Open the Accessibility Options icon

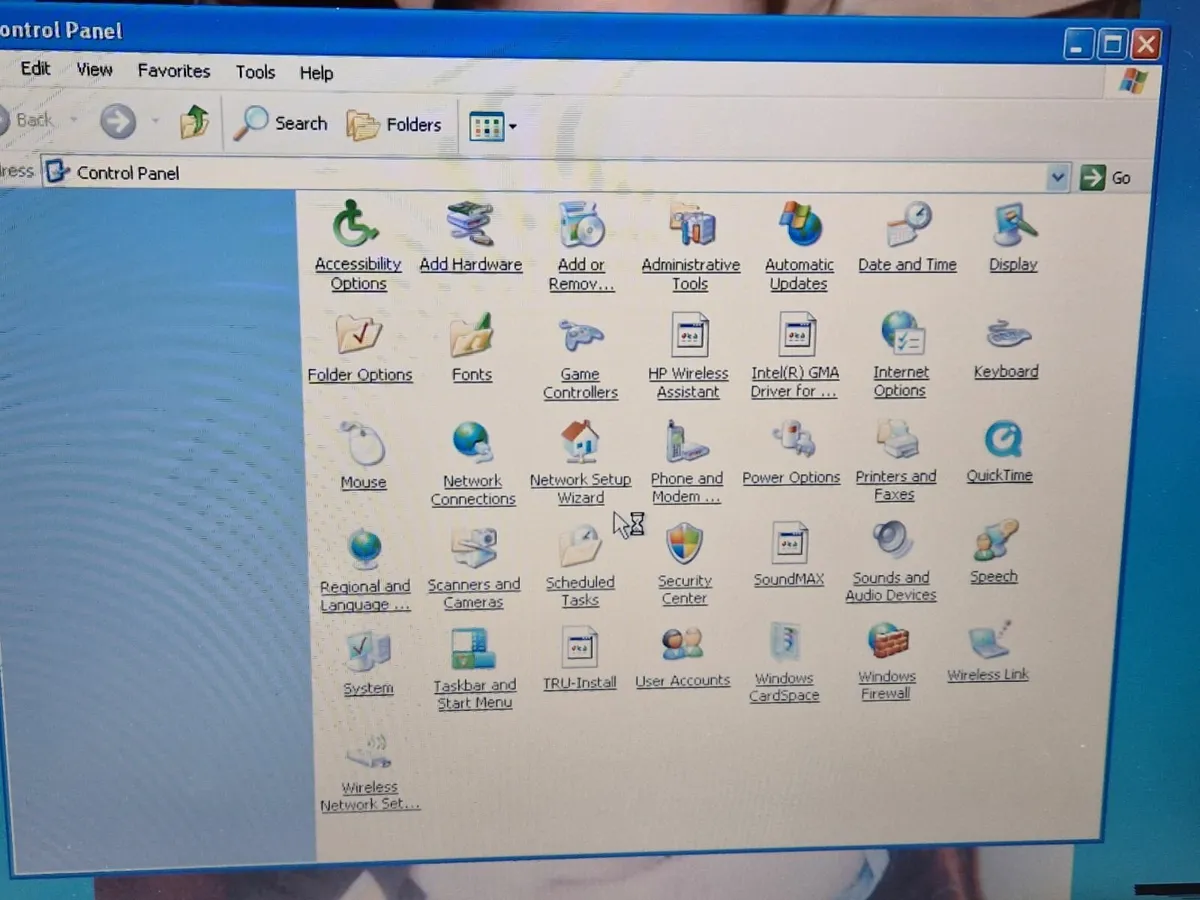click(357, 224)
